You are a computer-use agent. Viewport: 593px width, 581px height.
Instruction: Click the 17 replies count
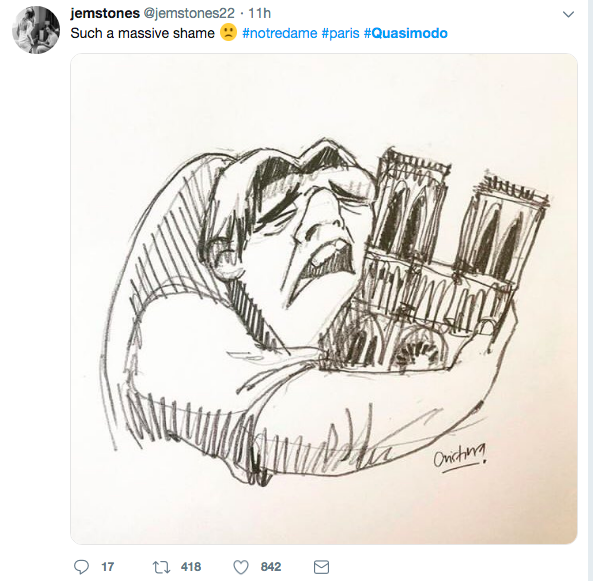(108, 567)
